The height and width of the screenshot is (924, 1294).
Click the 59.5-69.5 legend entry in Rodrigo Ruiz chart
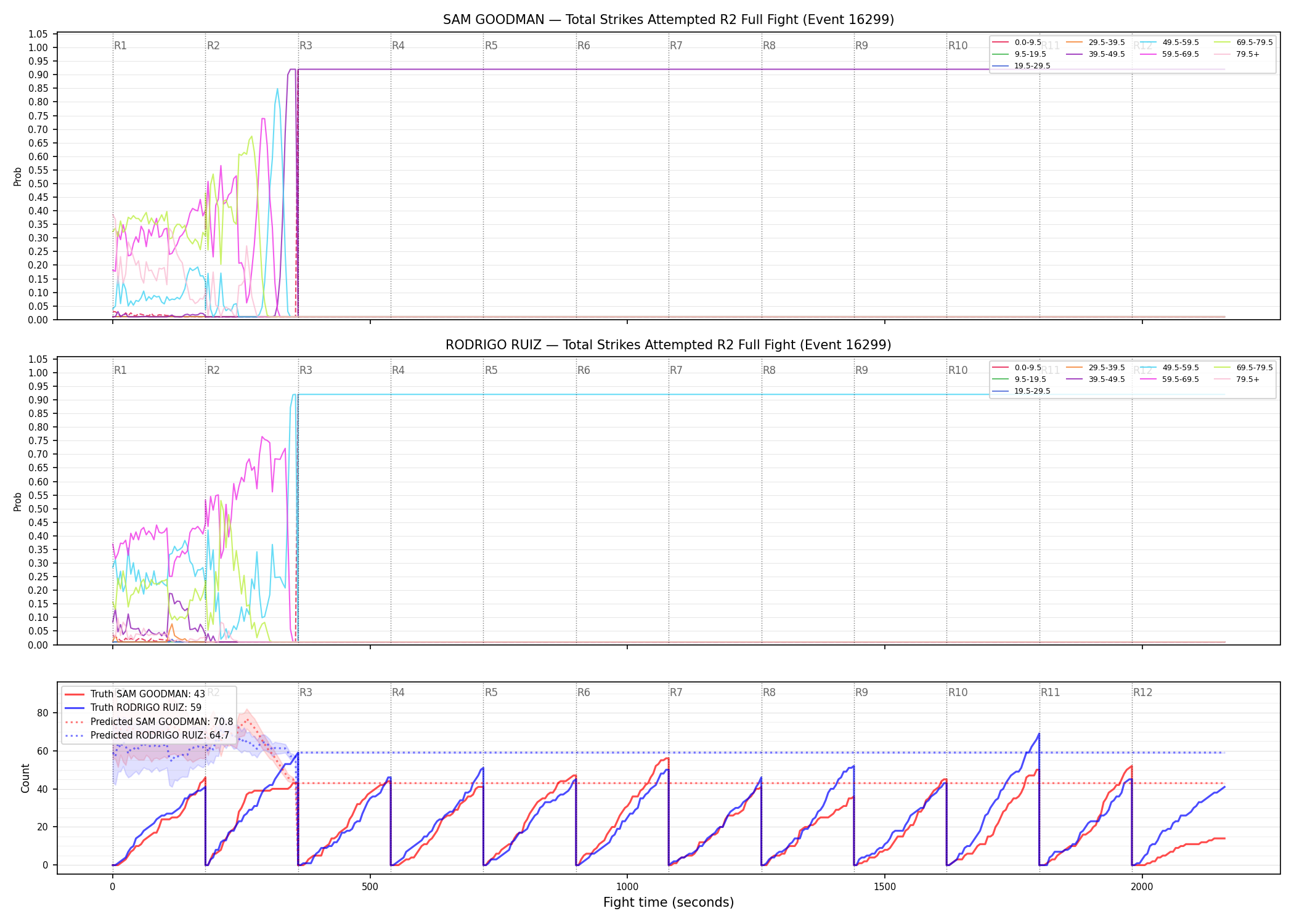click(1170, 379)
